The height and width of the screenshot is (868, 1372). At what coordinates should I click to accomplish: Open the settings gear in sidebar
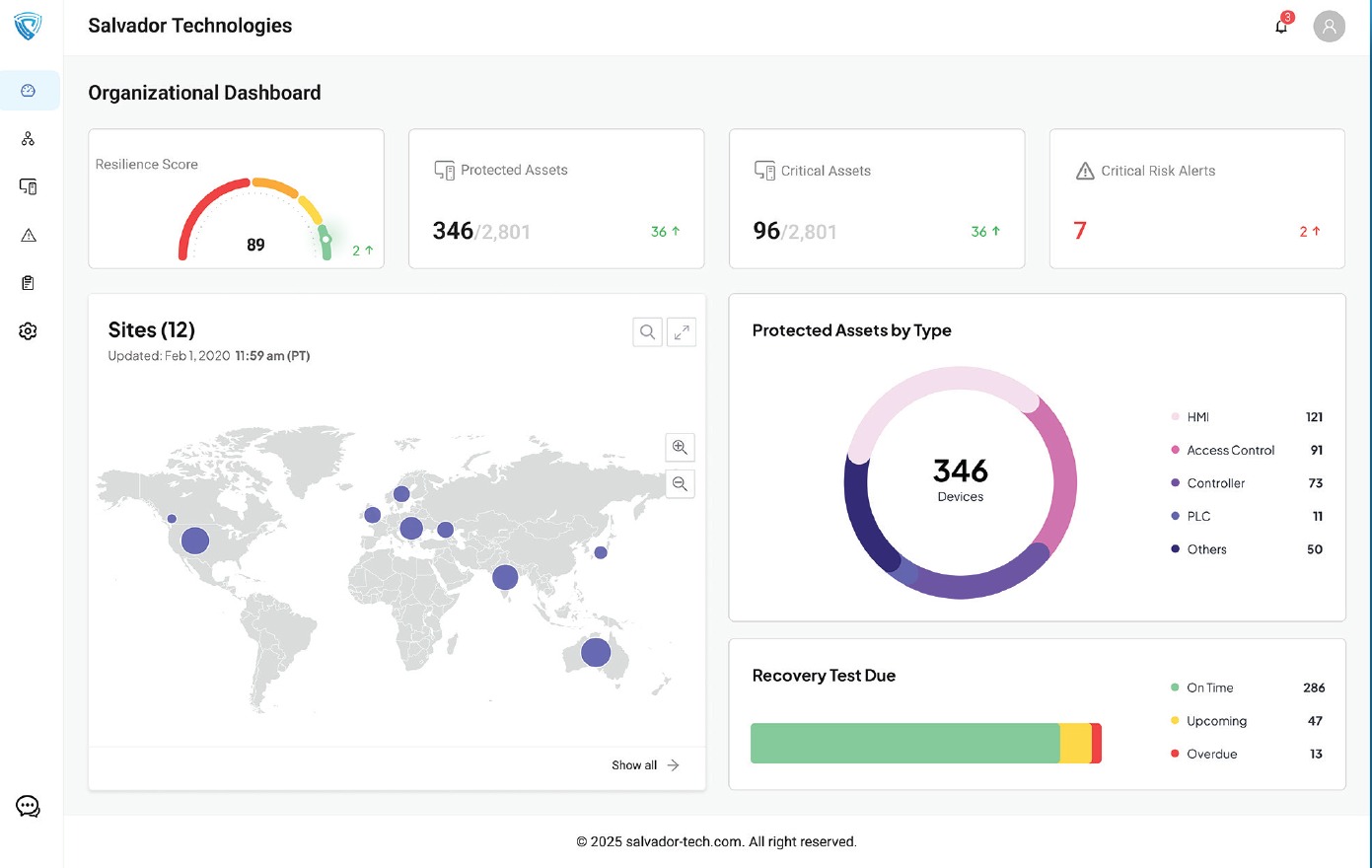(28, 331)
